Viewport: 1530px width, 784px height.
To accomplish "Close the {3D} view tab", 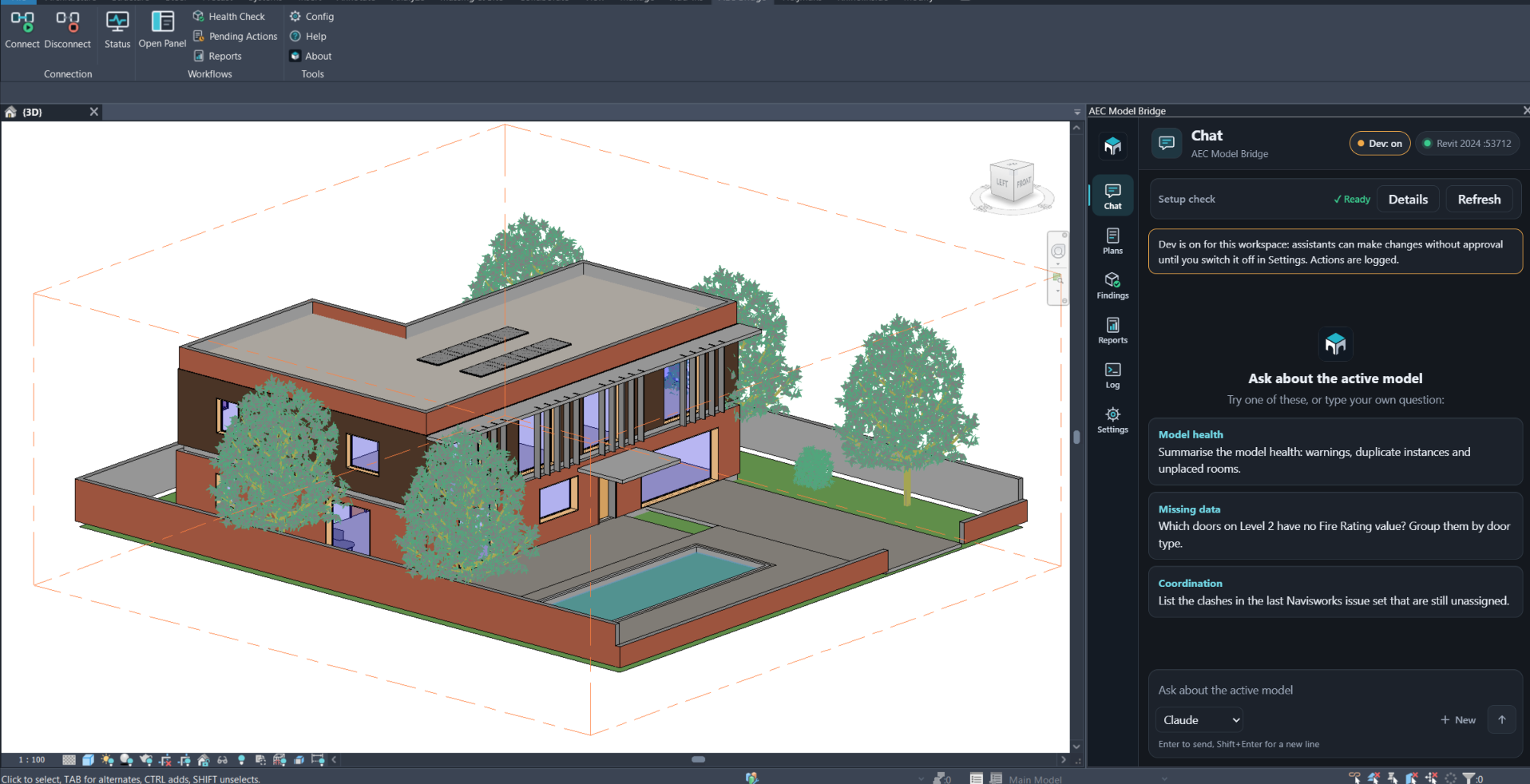I will tap(94, 112).
